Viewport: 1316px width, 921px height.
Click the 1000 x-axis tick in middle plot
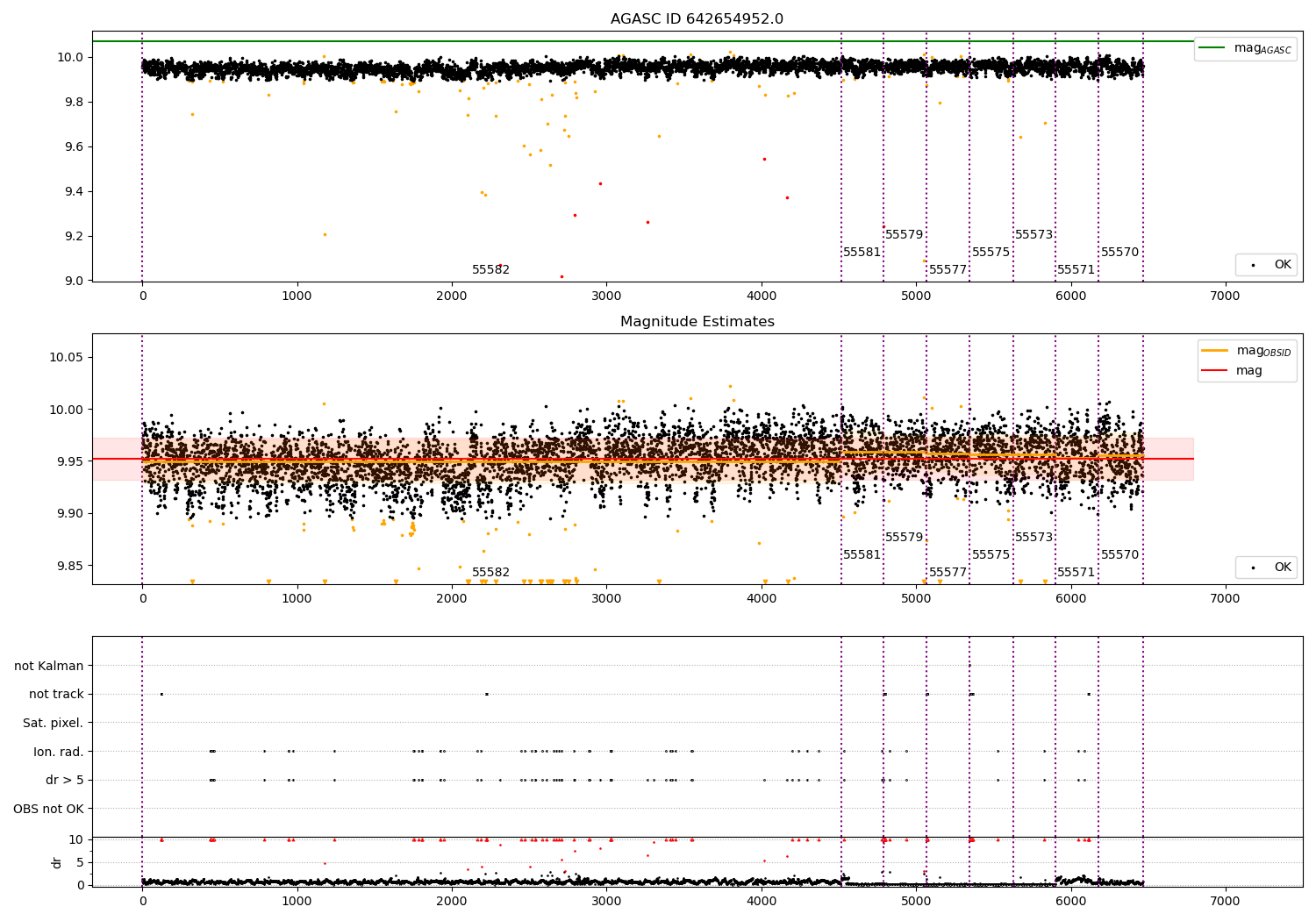click(297, 599)
